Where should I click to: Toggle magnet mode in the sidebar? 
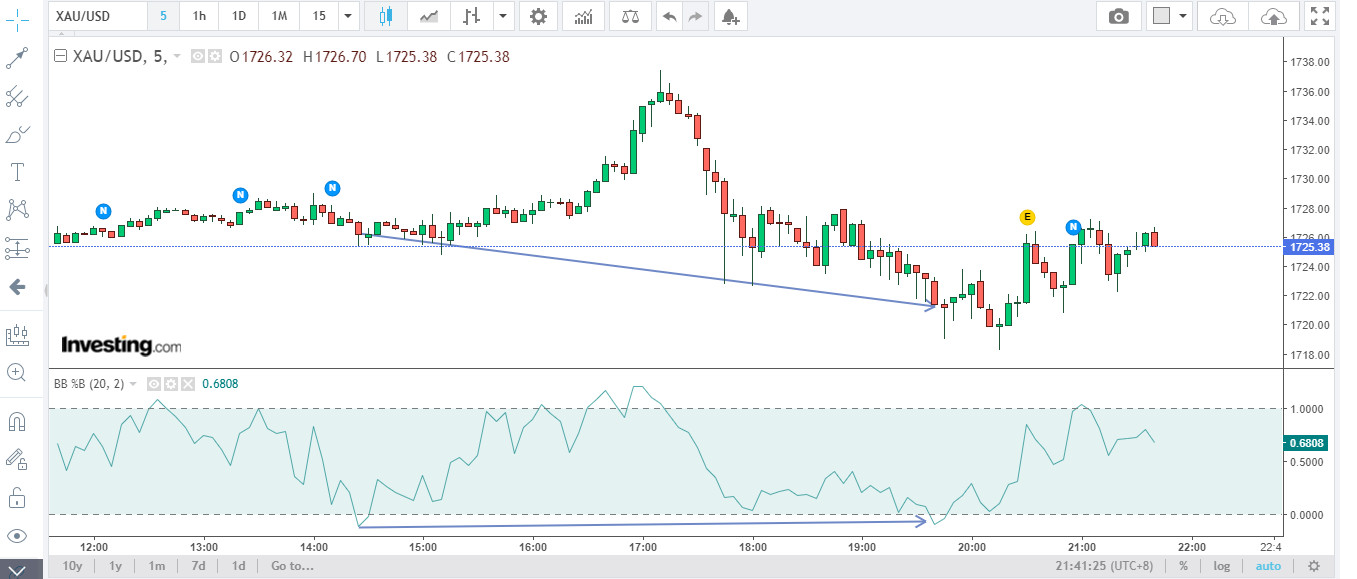[x=17, y=421]
